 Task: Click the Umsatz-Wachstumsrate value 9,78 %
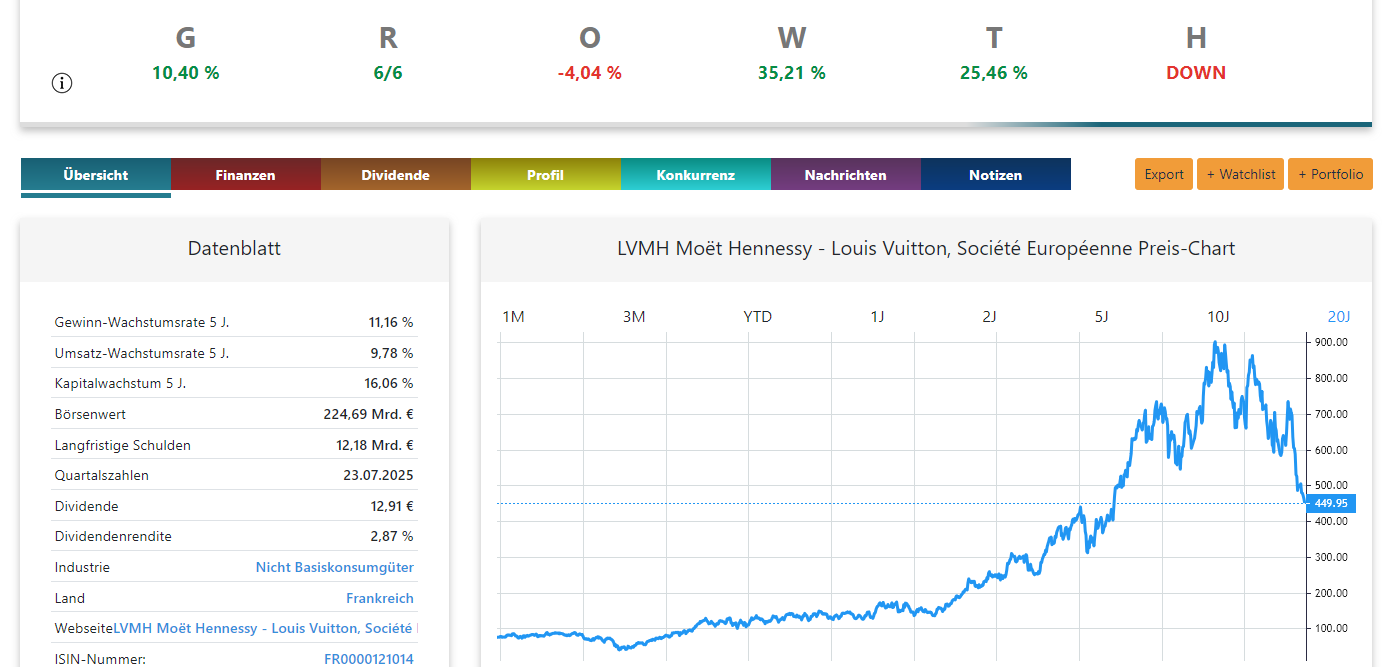point(391,353)
